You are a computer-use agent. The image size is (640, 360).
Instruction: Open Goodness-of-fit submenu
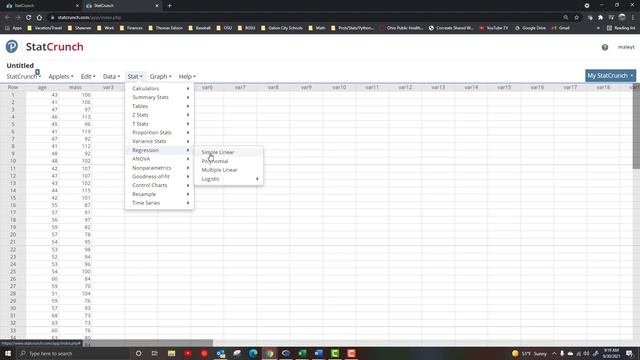point(159,176)
